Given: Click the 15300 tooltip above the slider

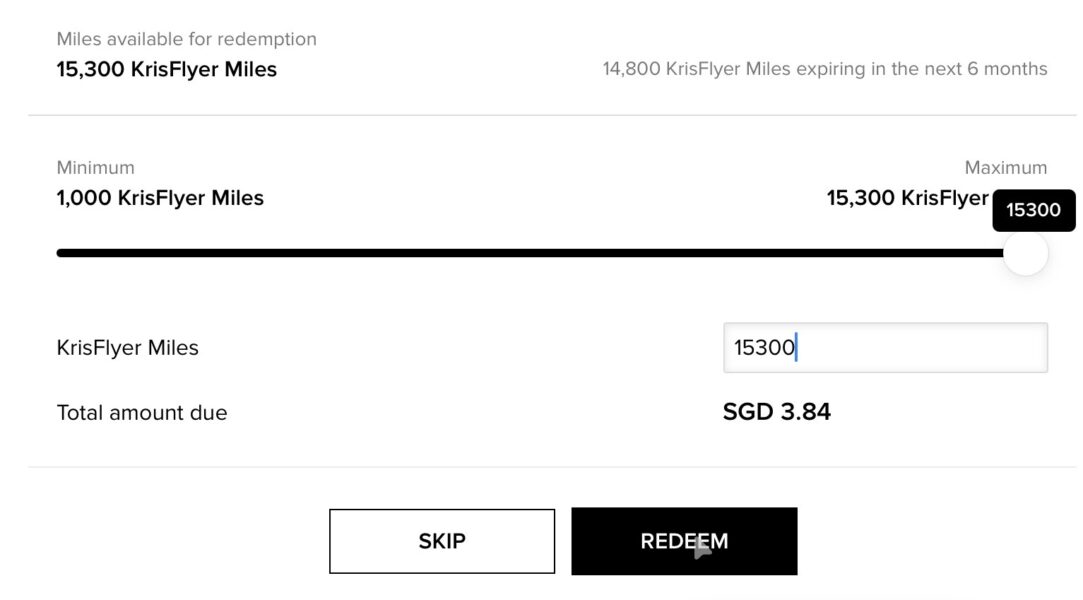Looking at the screenshot, I should pos(1033,210).
